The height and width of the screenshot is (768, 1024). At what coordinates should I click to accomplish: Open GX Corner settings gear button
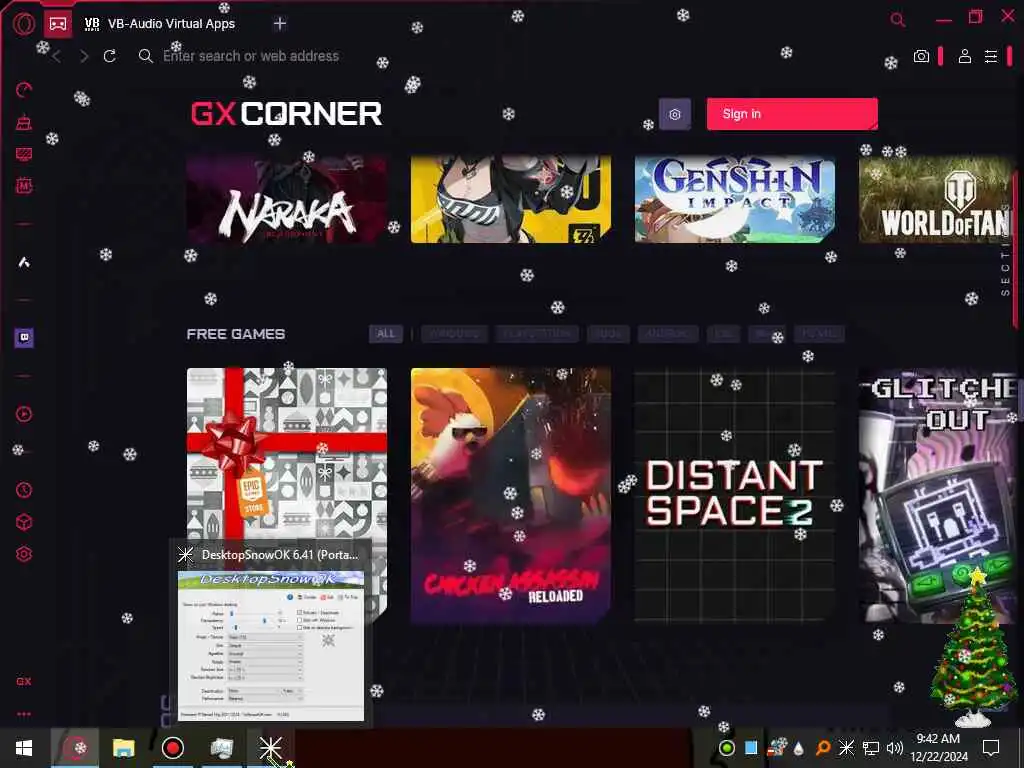pos(675,114)
